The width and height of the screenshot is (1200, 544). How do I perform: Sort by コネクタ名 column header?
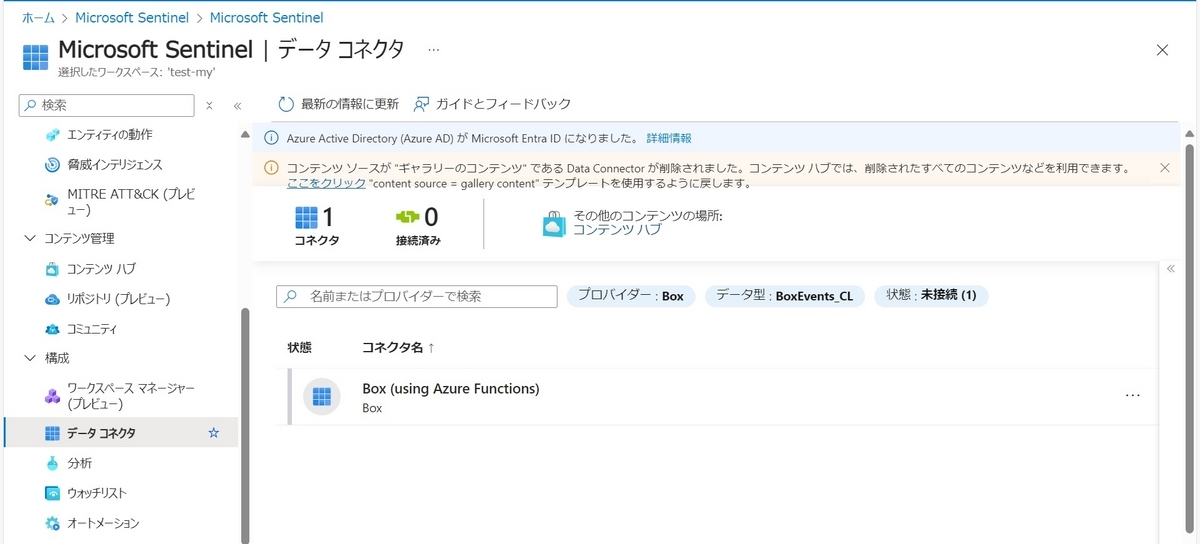[x=397, y=347]
